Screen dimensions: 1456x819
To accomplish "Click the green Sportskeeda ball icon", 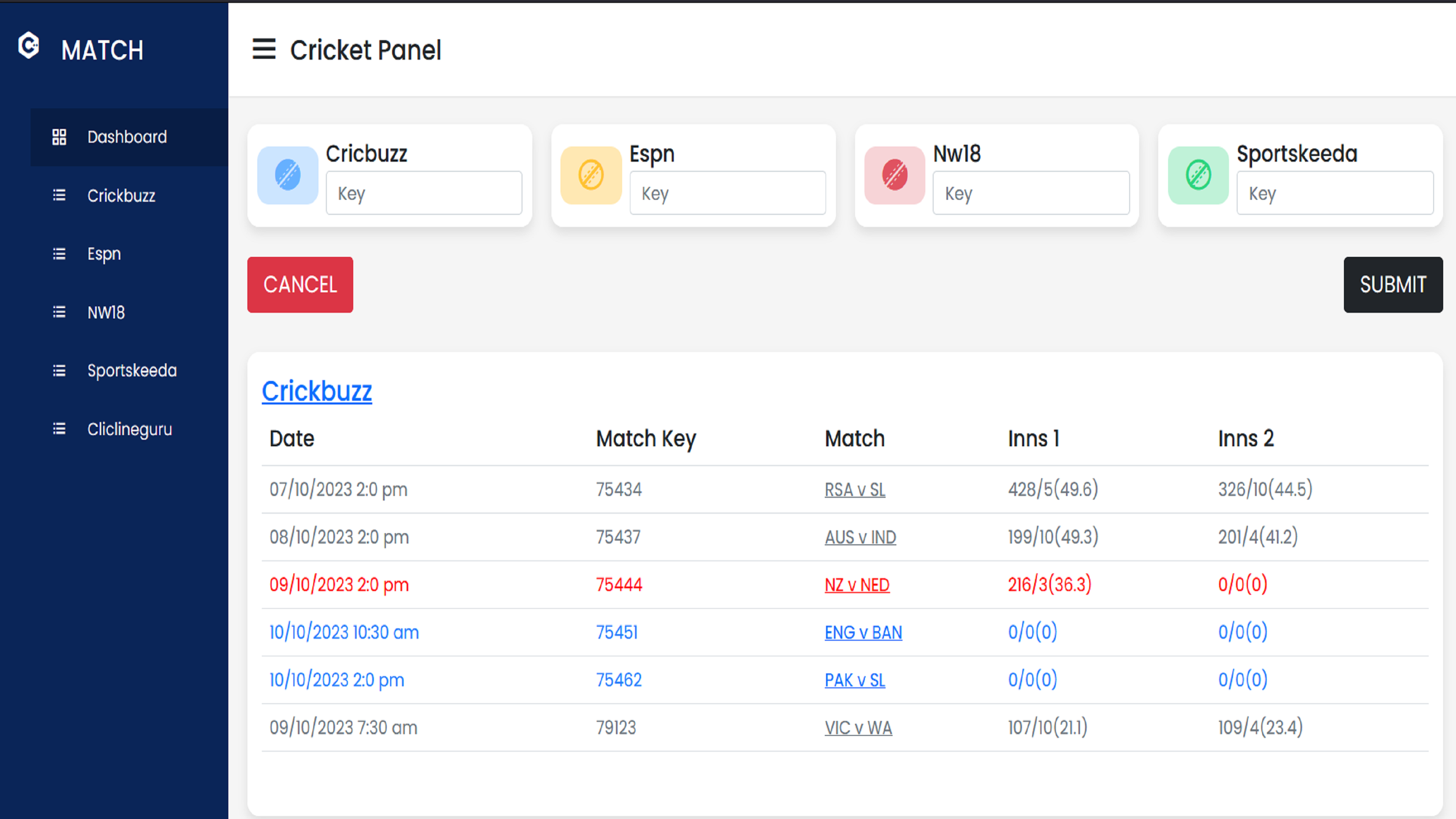I will [x=1198, y=175].
